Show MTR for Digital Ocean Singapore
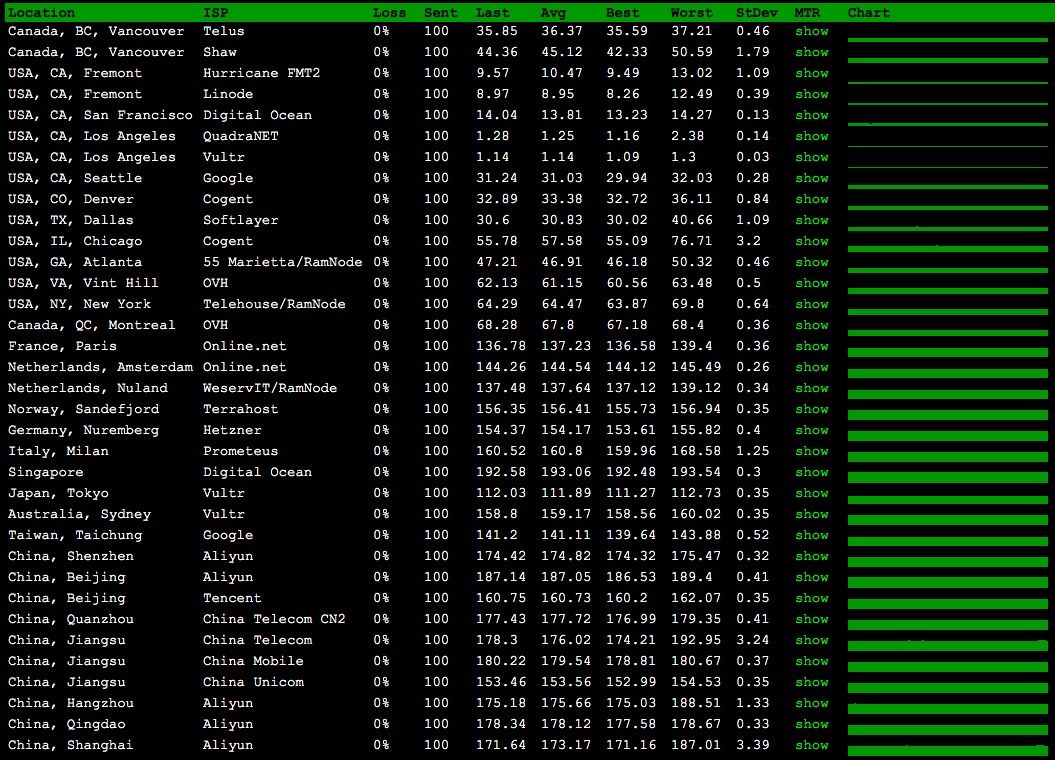The image size is (1055, 760). point(811,472)
